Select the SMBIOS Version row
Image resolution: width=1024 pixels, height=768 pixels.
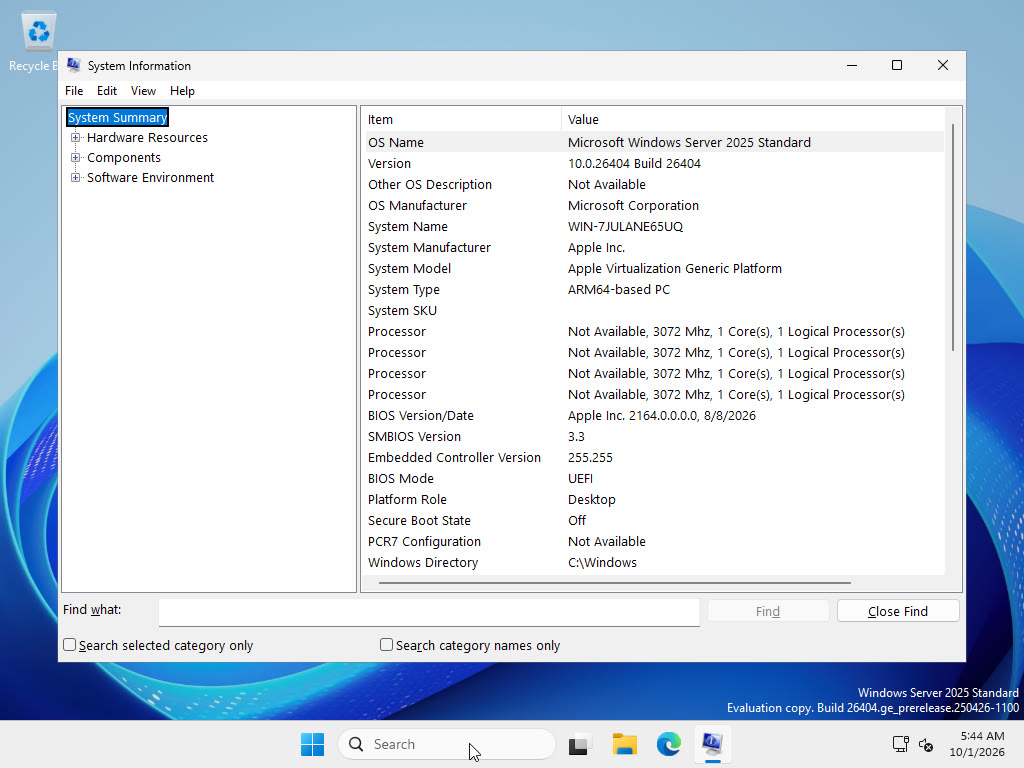click(654, 436)
